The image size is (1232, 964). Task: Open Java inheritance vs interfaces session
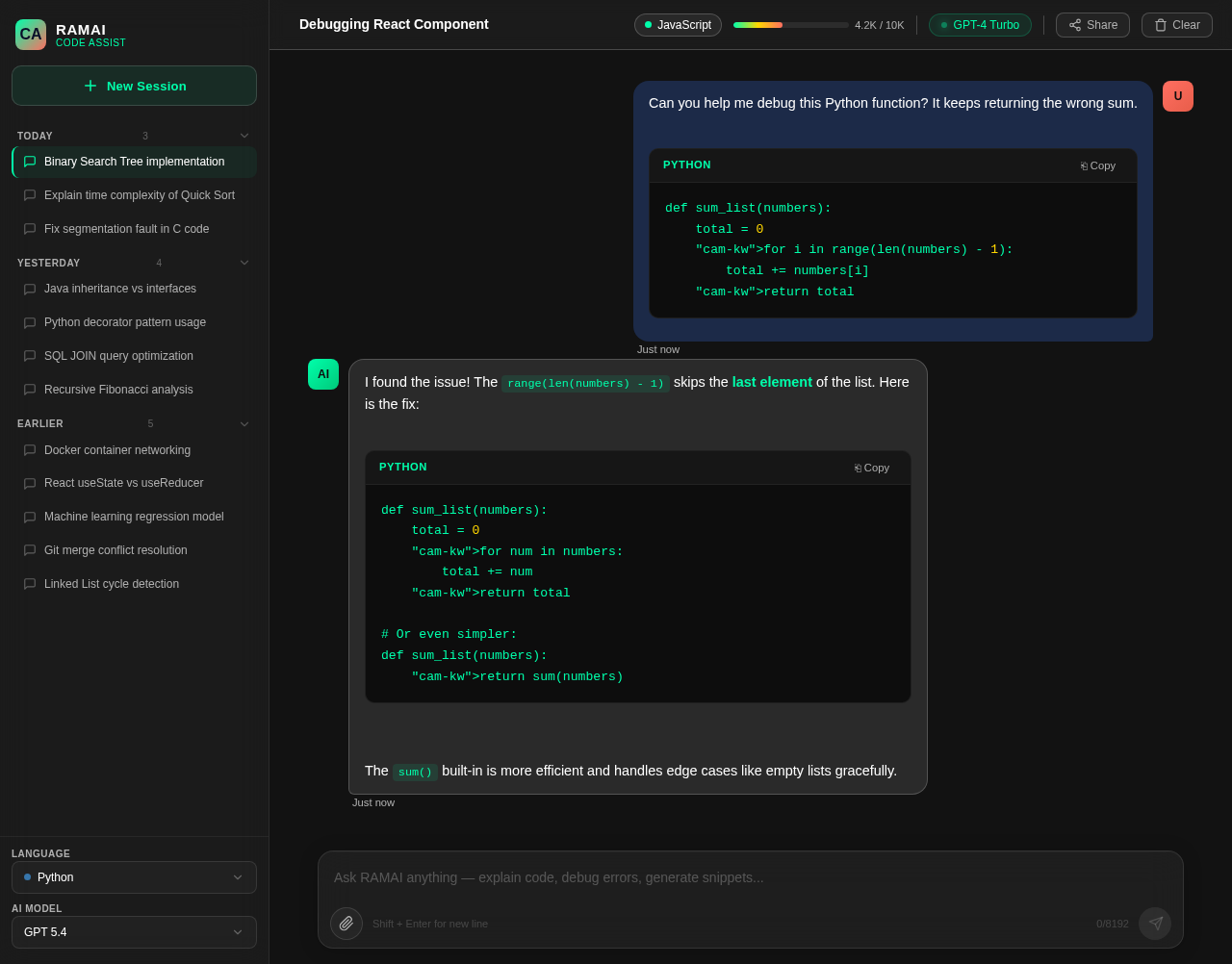coord(134,289)
